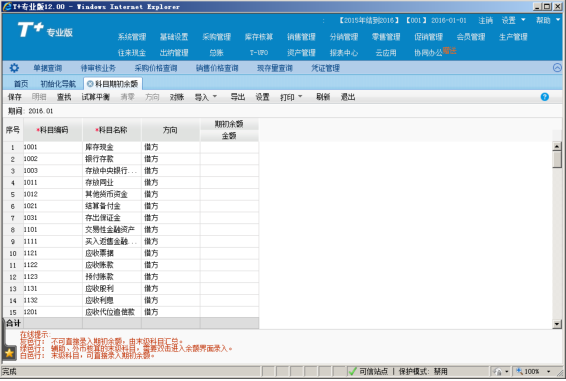Open the 生产管理 menu
Image resolution: width=566 pixels, height=381 pixels.
(x=513, y=37)
